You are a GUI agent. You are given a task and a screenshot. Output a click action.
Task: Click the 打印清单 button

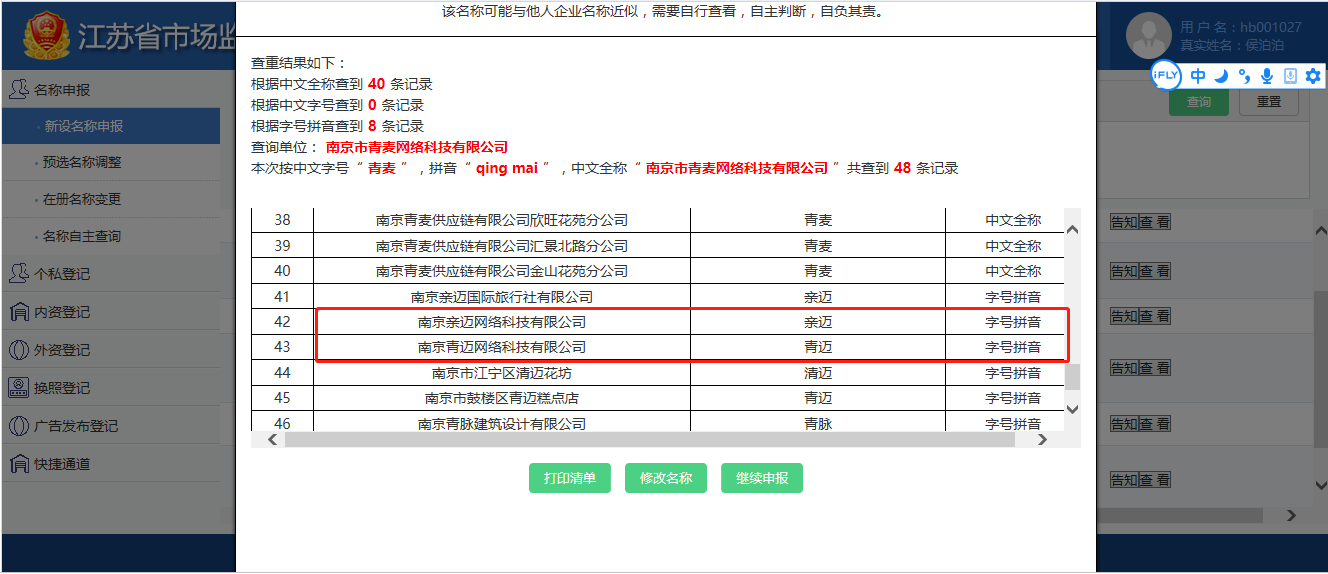(569, 478)
